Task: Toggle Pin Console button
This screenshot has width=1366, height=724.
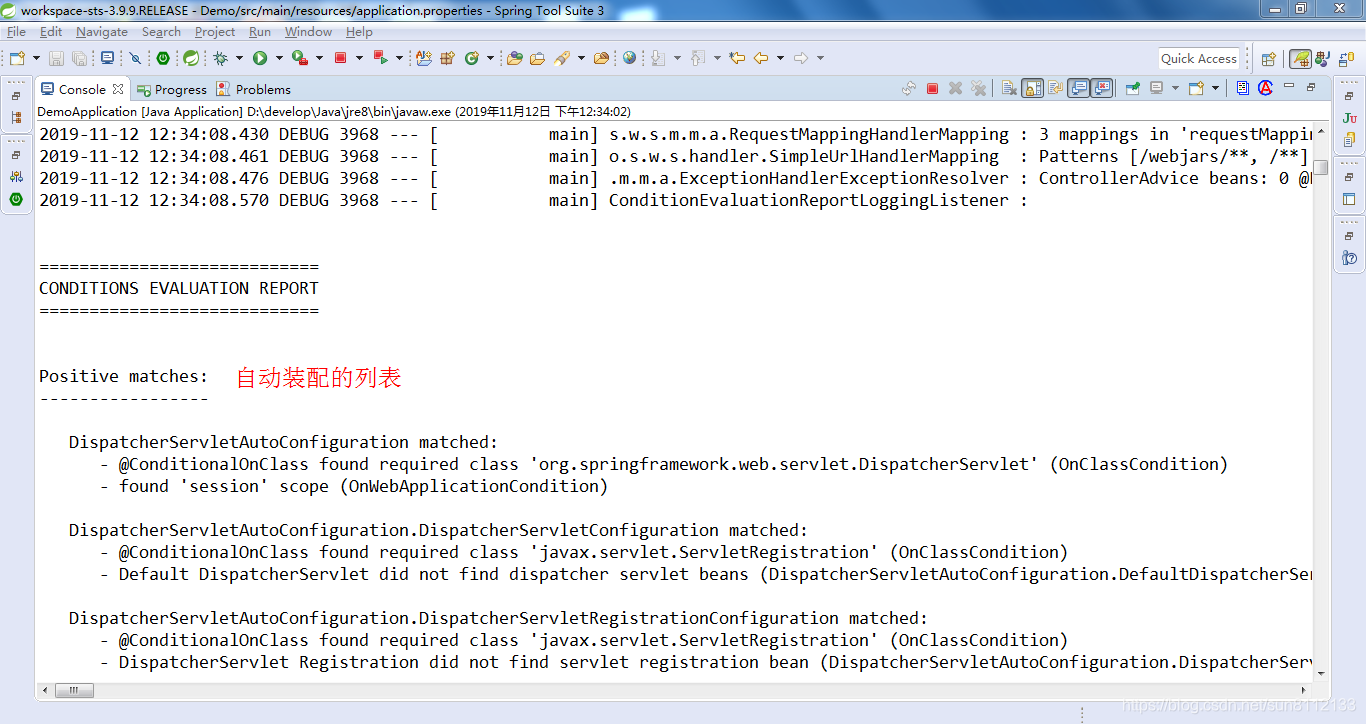Action: tap(1132, 88)
